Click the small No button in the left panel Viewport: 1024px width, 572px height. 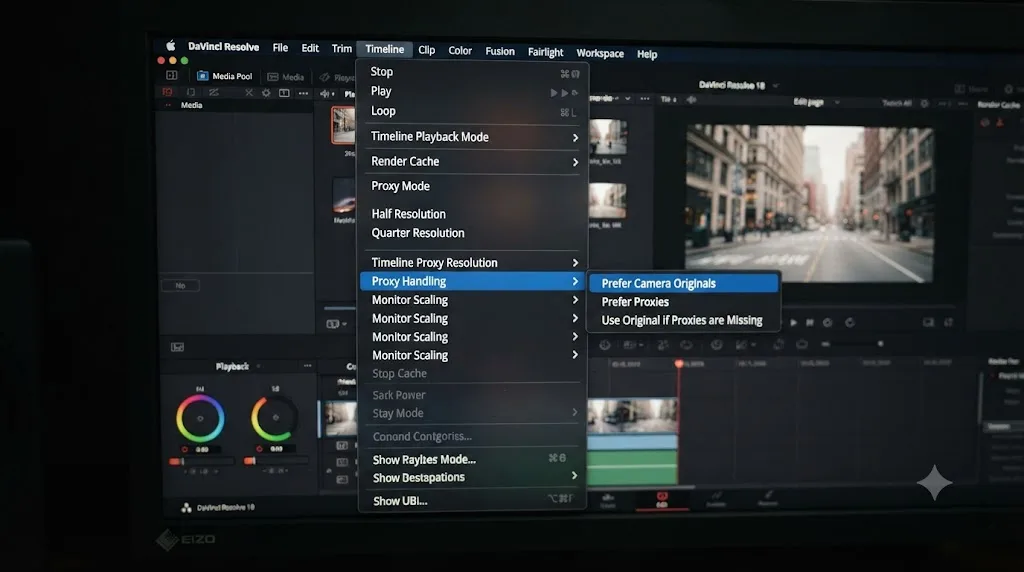tap(180, 285)
